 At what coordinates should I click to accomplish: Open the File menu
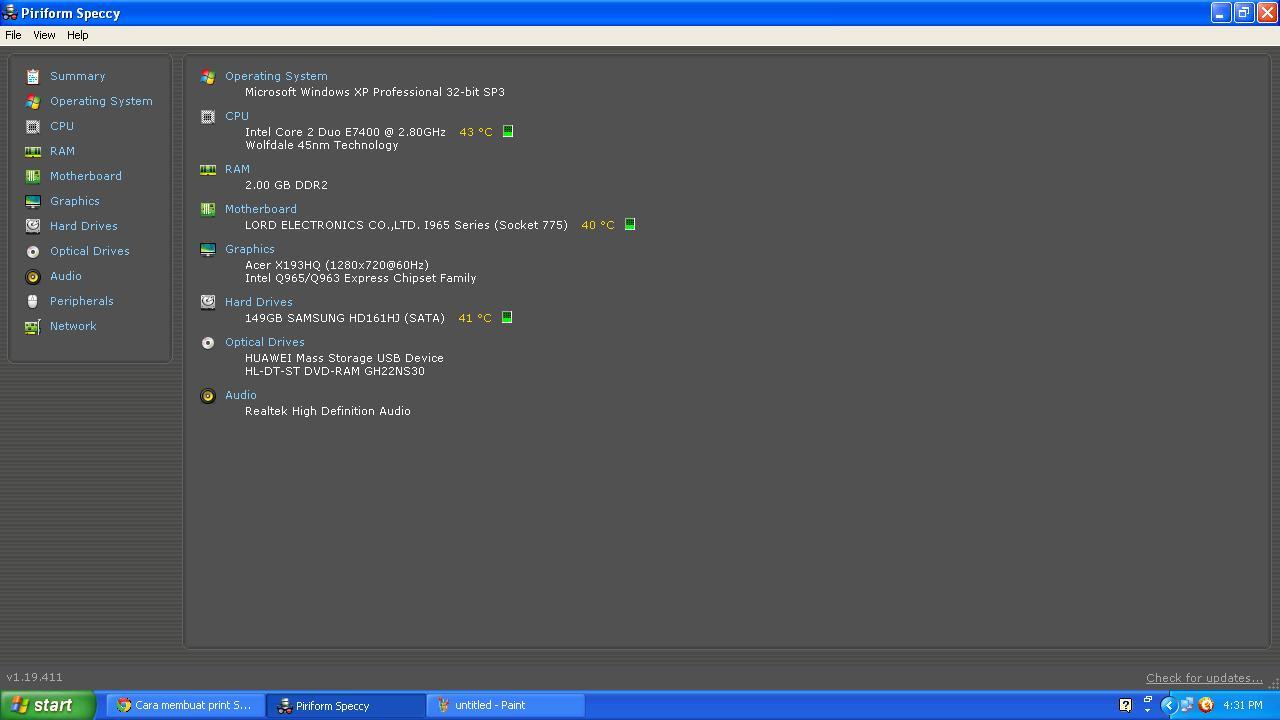13,35
